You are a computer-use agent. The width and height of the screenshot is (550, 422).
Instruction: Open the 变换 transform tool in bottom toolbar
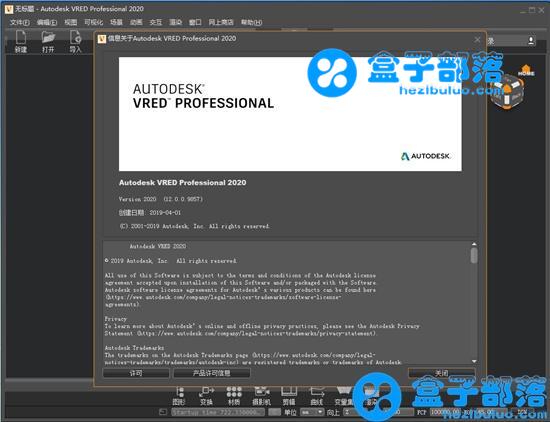pyautogui.click(x=206, y=396)
